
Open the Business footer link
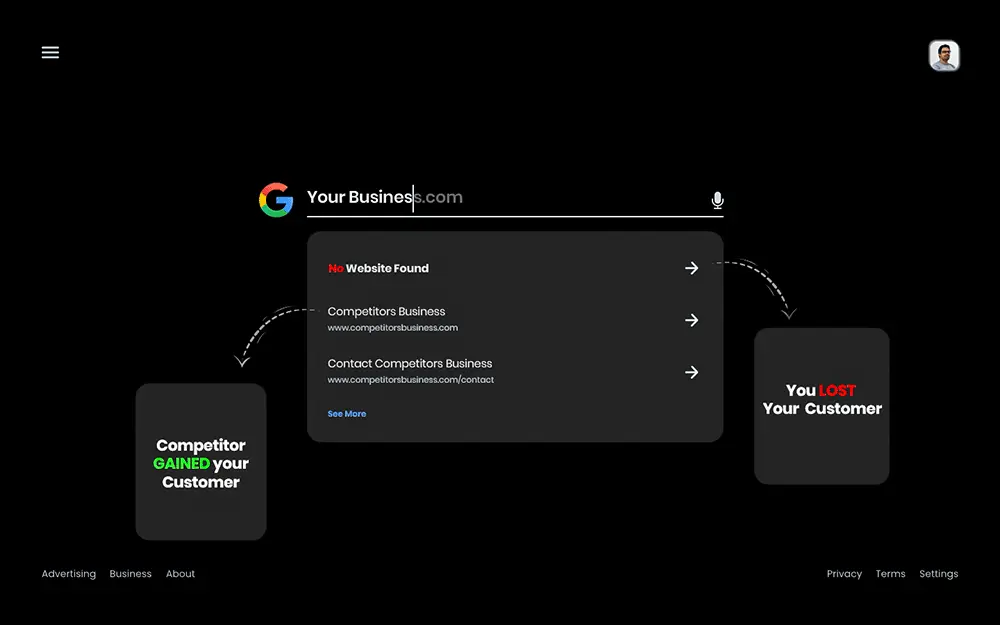coord(130,574)
